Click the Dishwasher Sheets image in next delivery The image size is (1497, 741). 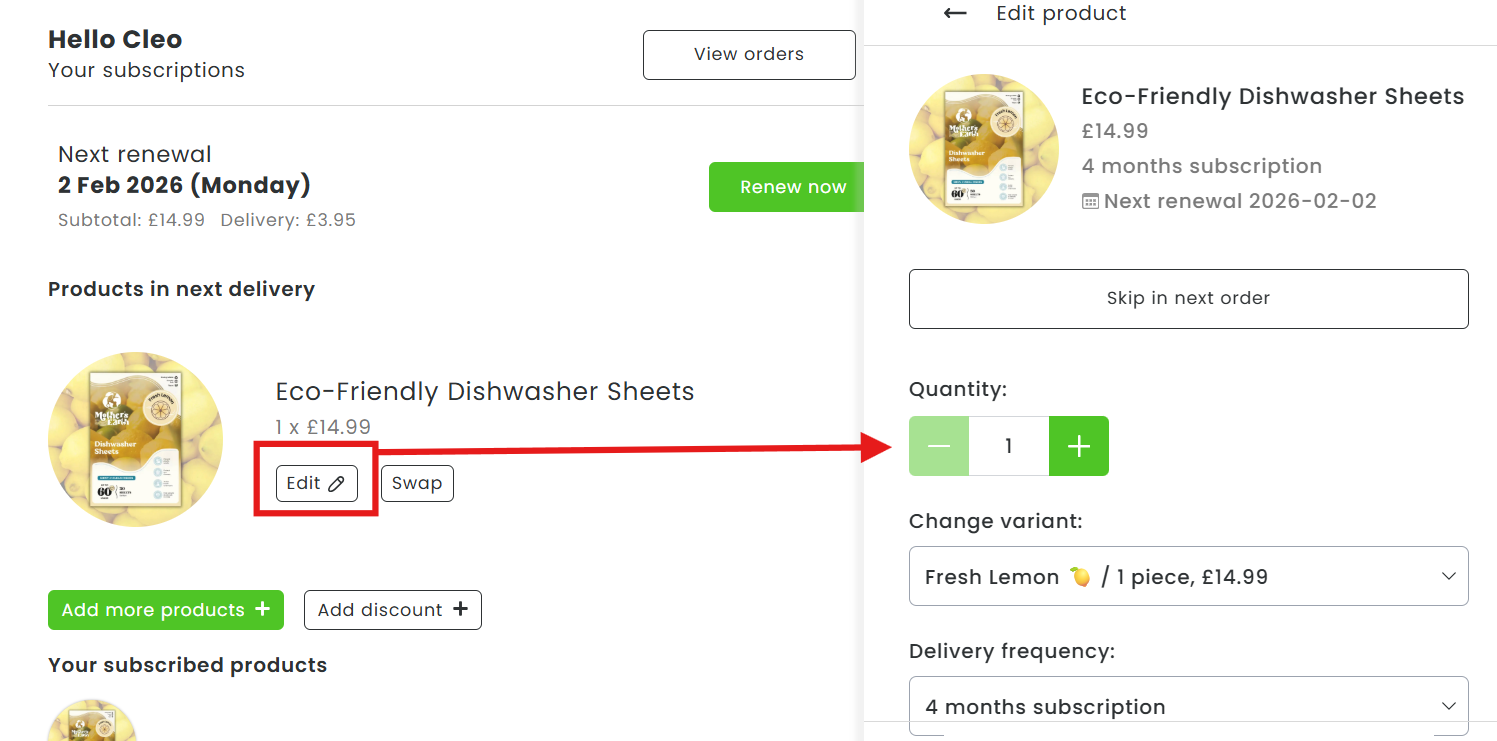click(x=135, y=439)
